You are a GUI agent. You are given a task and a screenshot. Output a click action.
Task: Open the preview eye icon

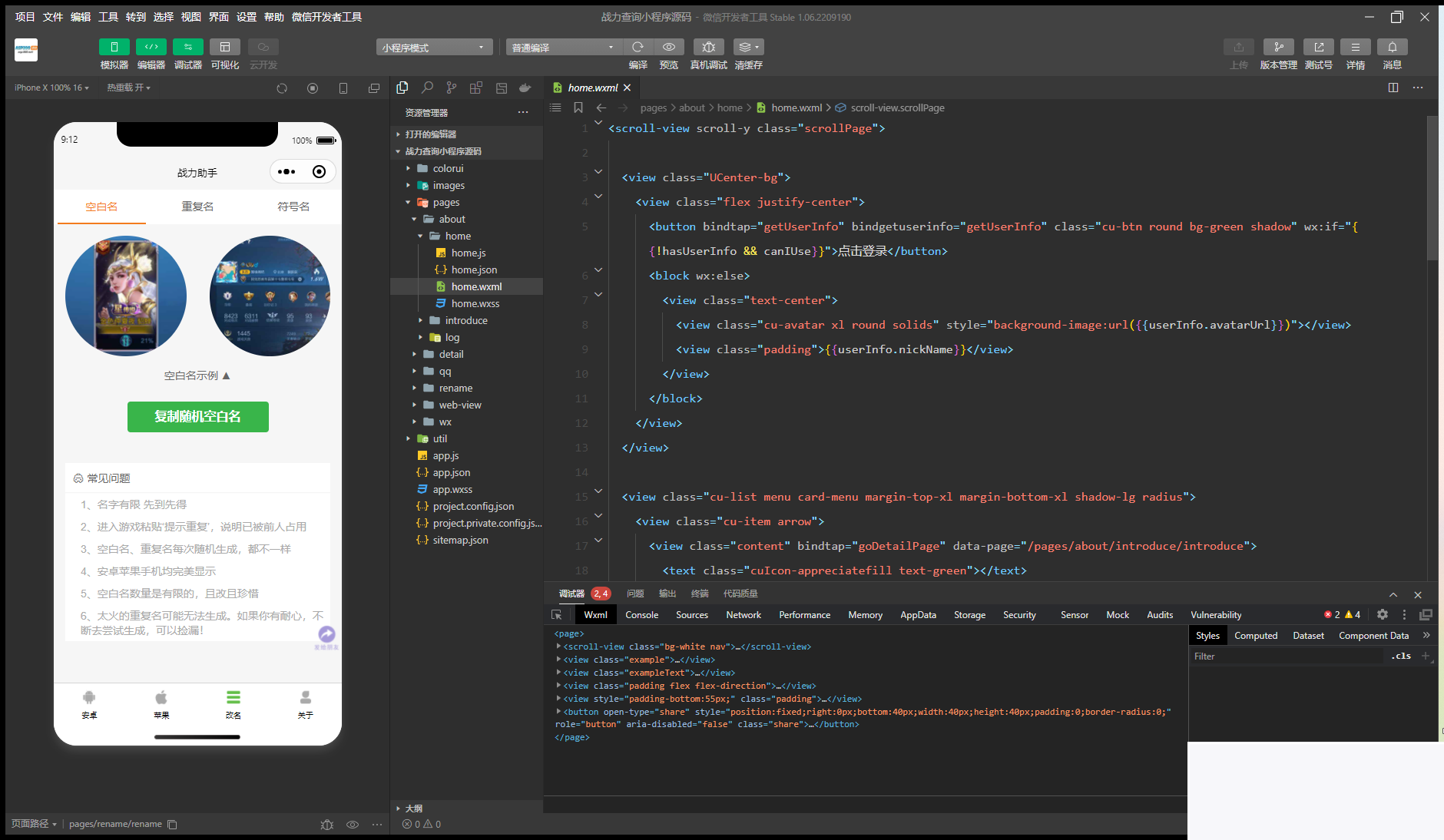669,48
